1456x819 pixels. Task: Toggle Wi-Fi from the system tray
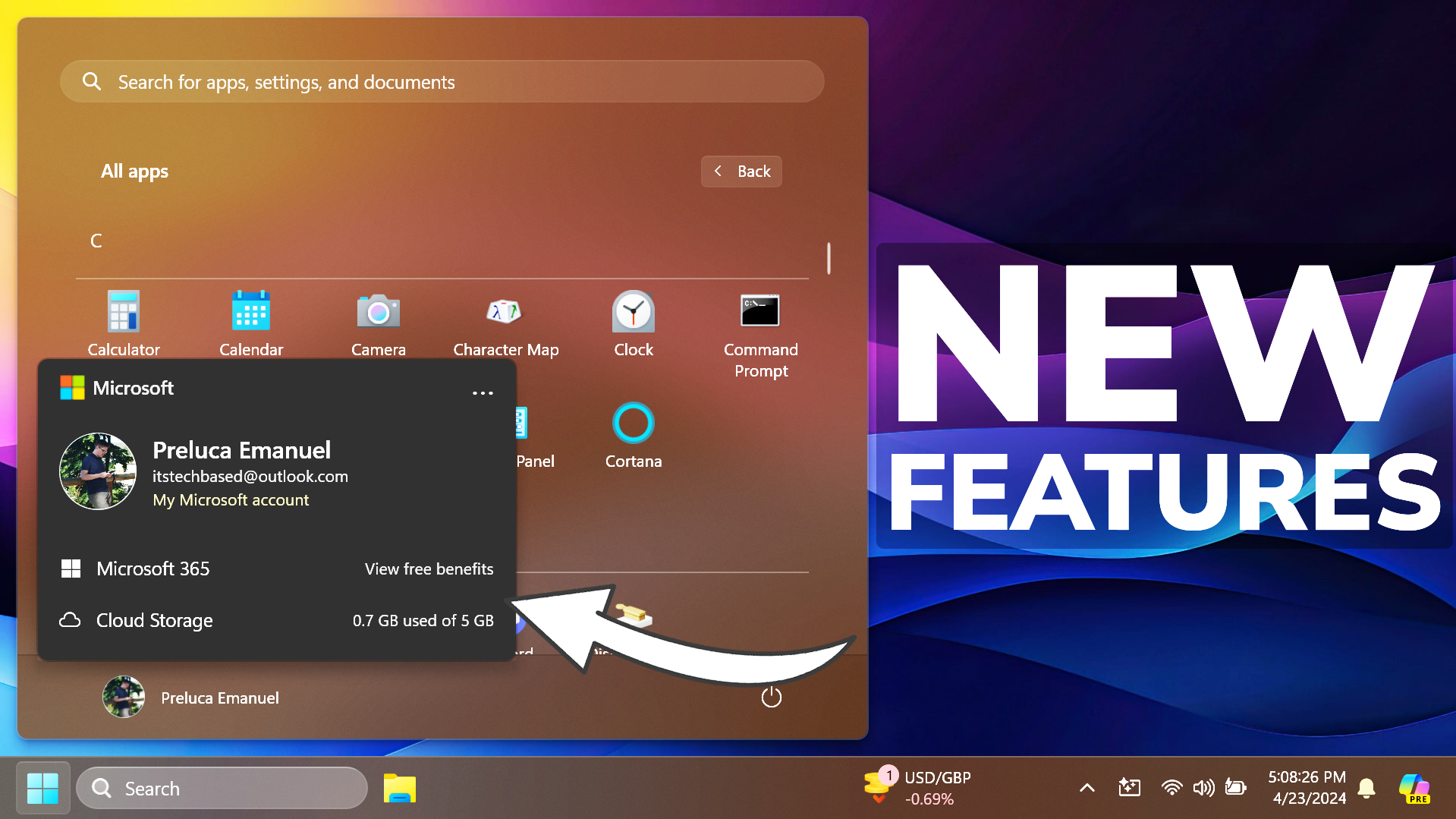point(1171,788)
